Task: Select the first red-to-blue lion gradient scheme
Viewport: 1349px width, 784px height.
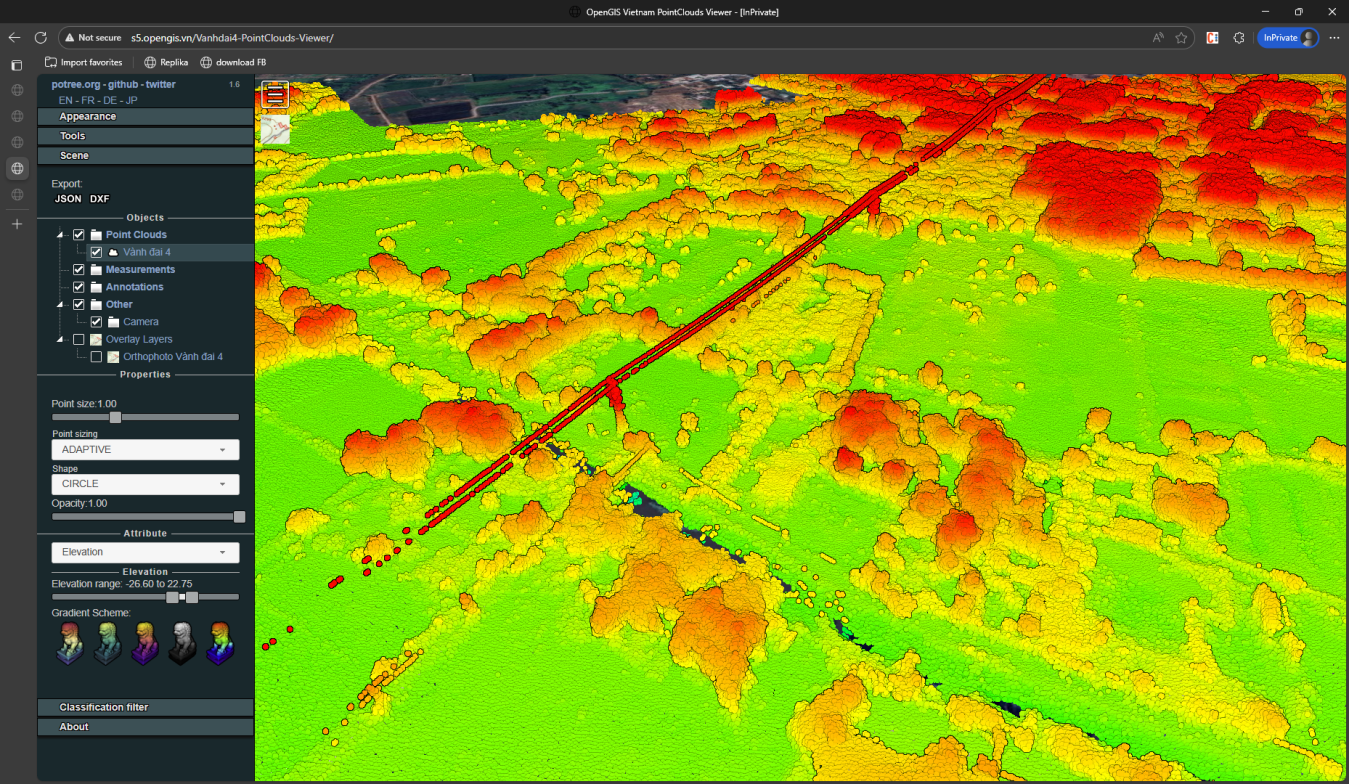Action: coord(69,643)
